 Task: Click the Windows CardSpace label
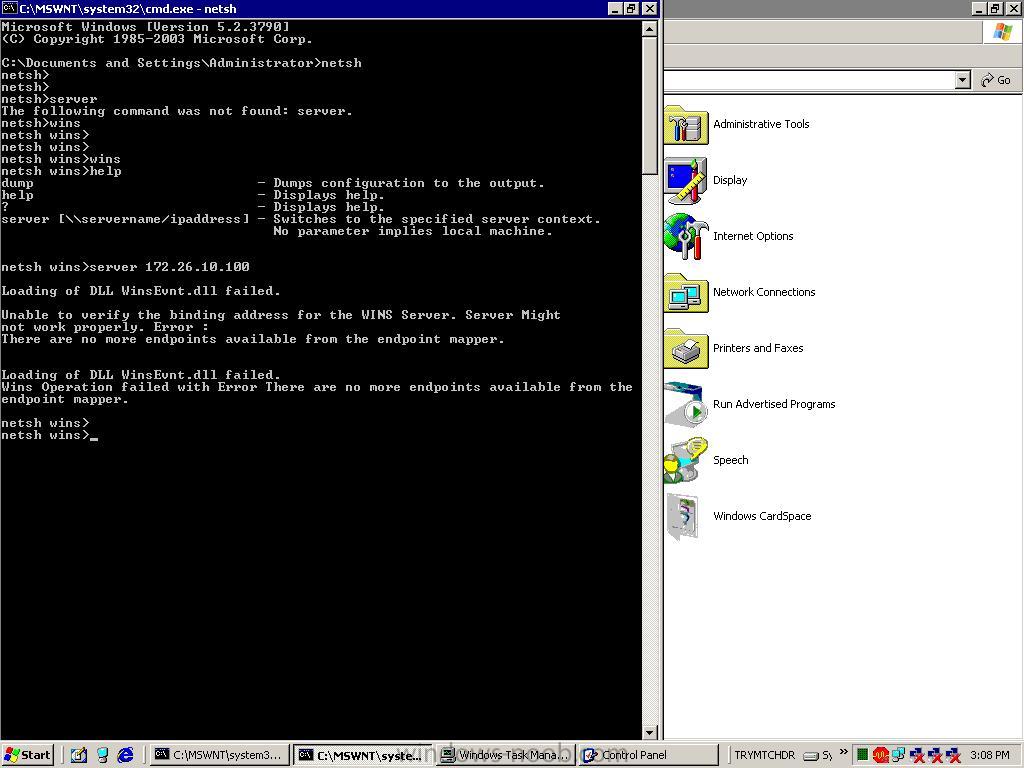pos(762,516)
